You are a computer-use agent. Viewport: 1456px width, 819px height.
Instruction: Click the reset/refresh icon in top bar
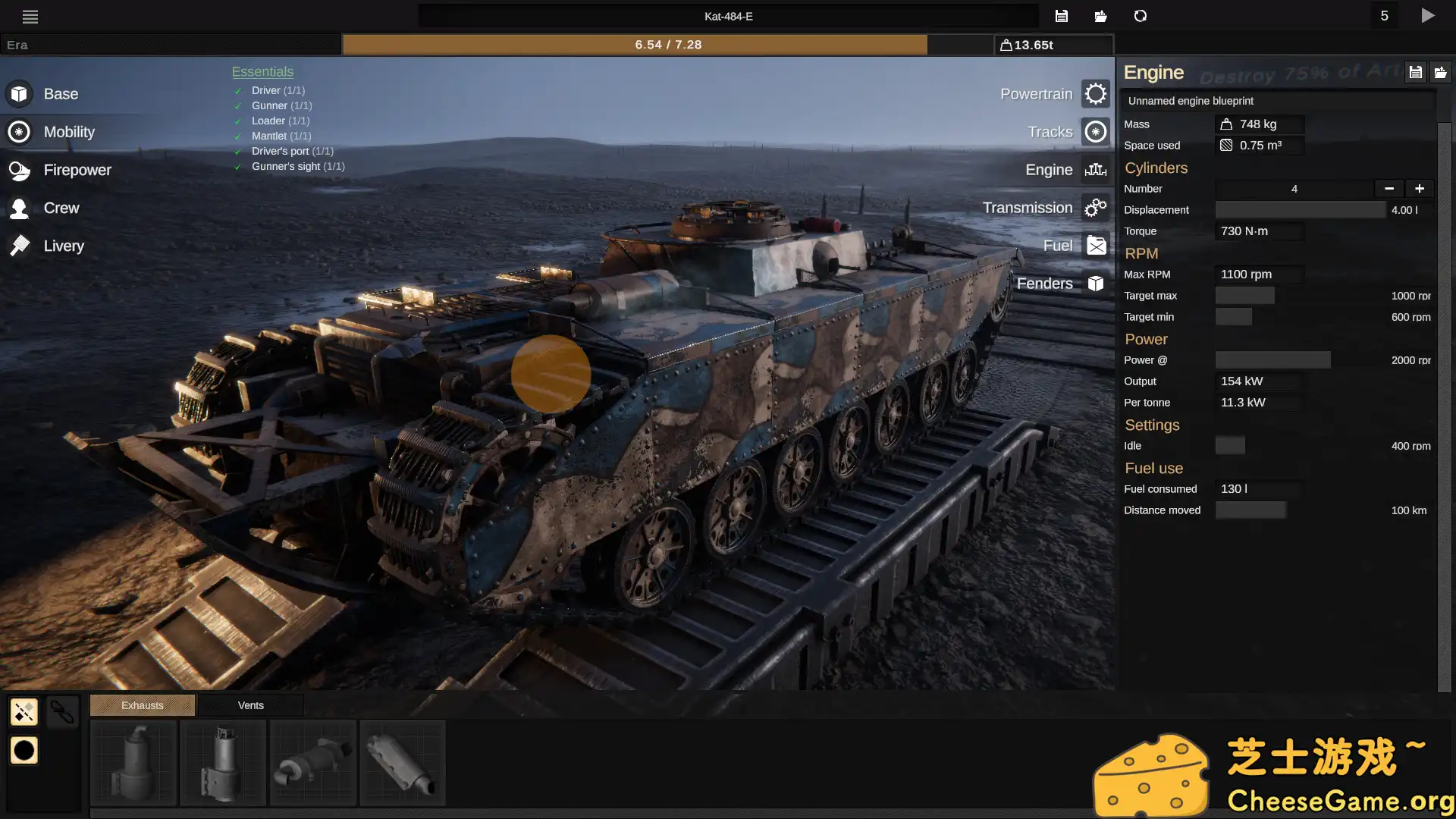1140,16
